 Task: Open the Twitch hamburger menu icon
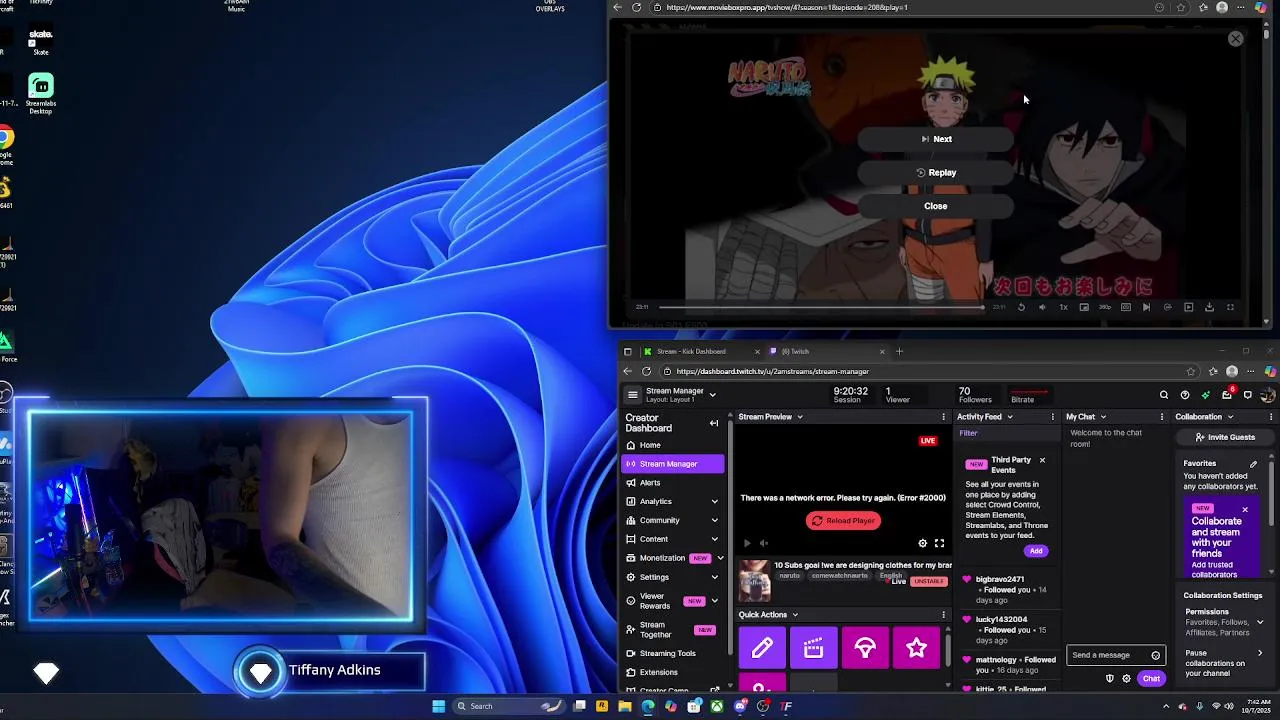click(632, 395)
